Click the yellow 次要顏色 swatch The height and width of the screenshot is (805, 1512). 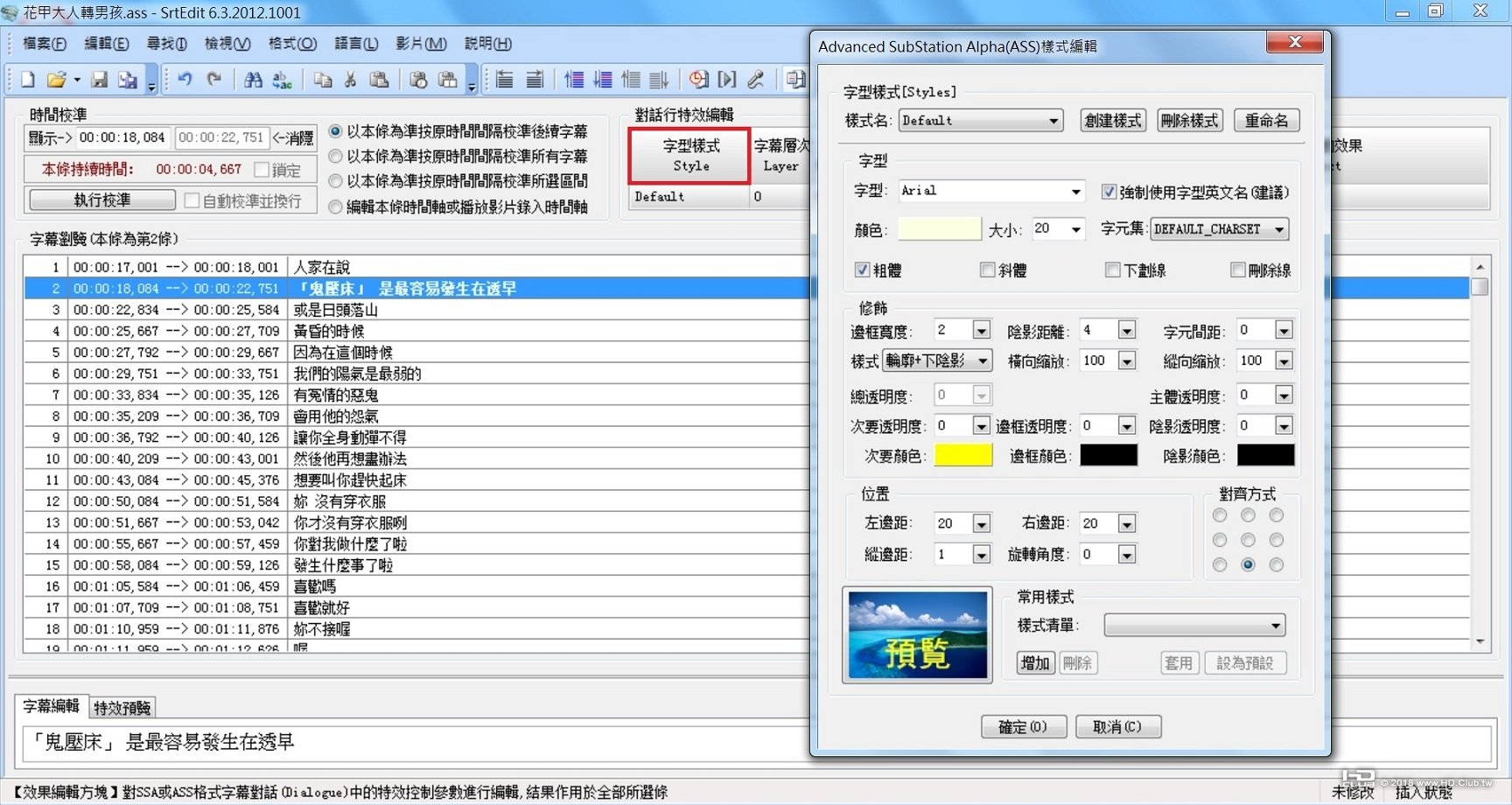point(963,455)
